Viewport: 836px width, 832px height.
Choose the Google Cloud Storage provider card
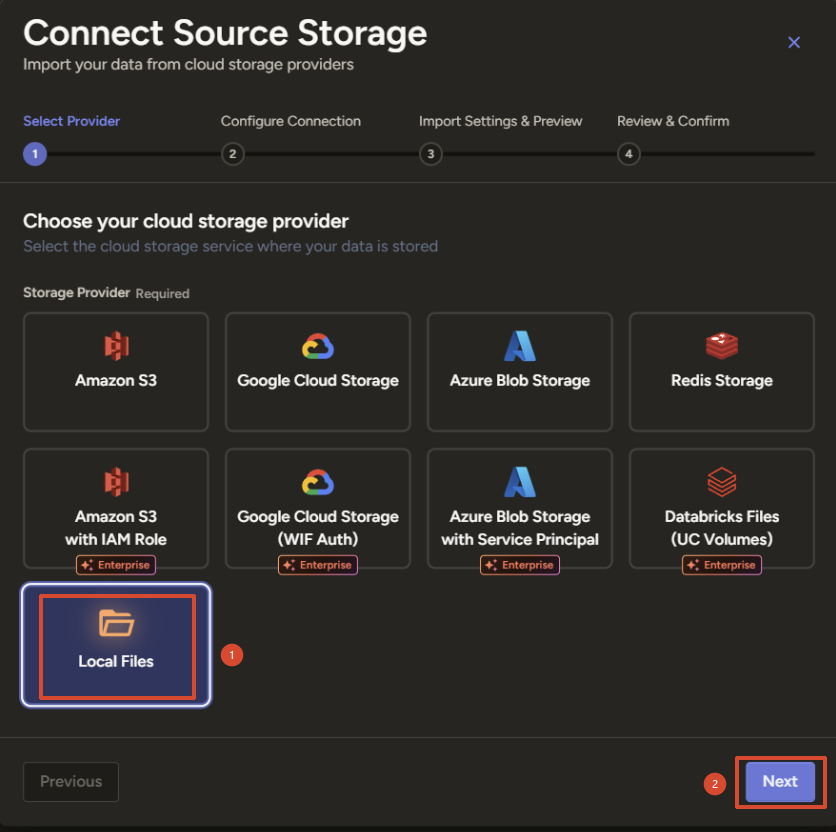[318, 372]
